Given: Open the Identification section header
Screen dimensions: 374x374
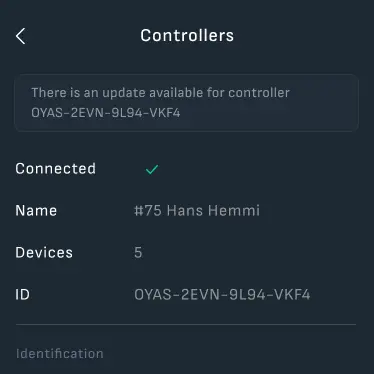Looking at the screenshot, I should pos(60,354).
